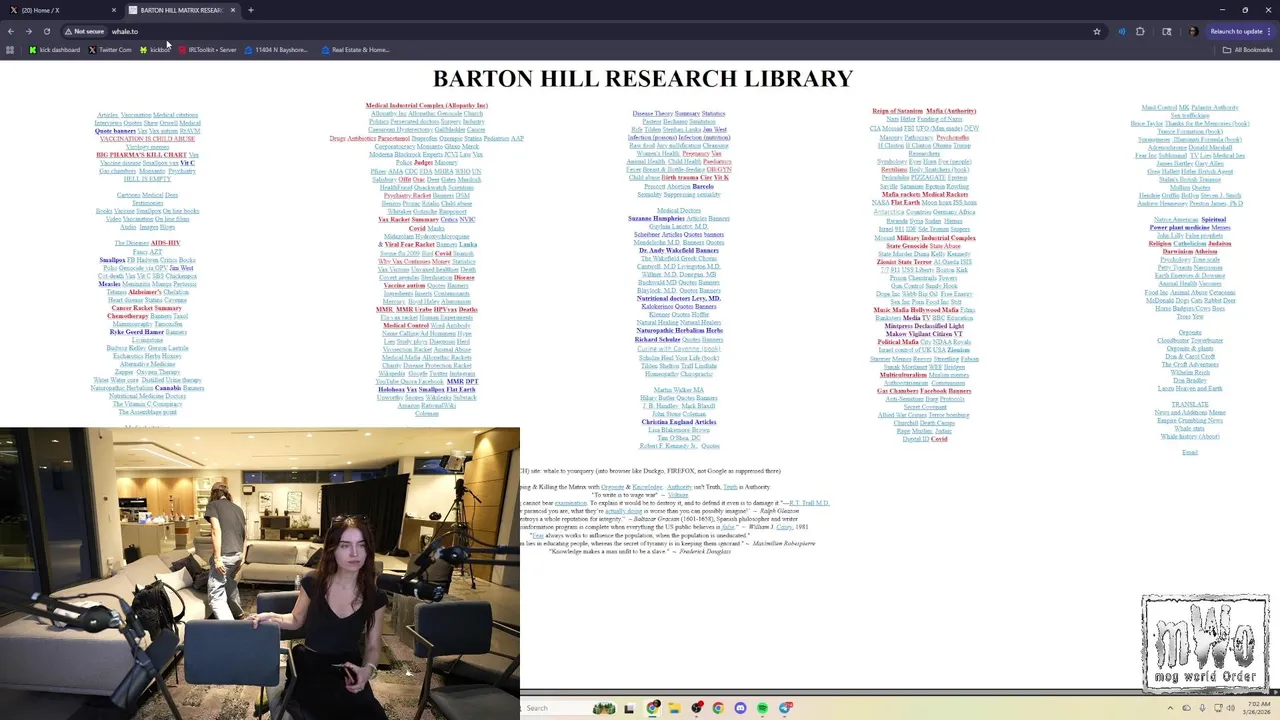1280x720 pixels.
Task: Open the Mind Control MK link
Action: coord(1165,107)
